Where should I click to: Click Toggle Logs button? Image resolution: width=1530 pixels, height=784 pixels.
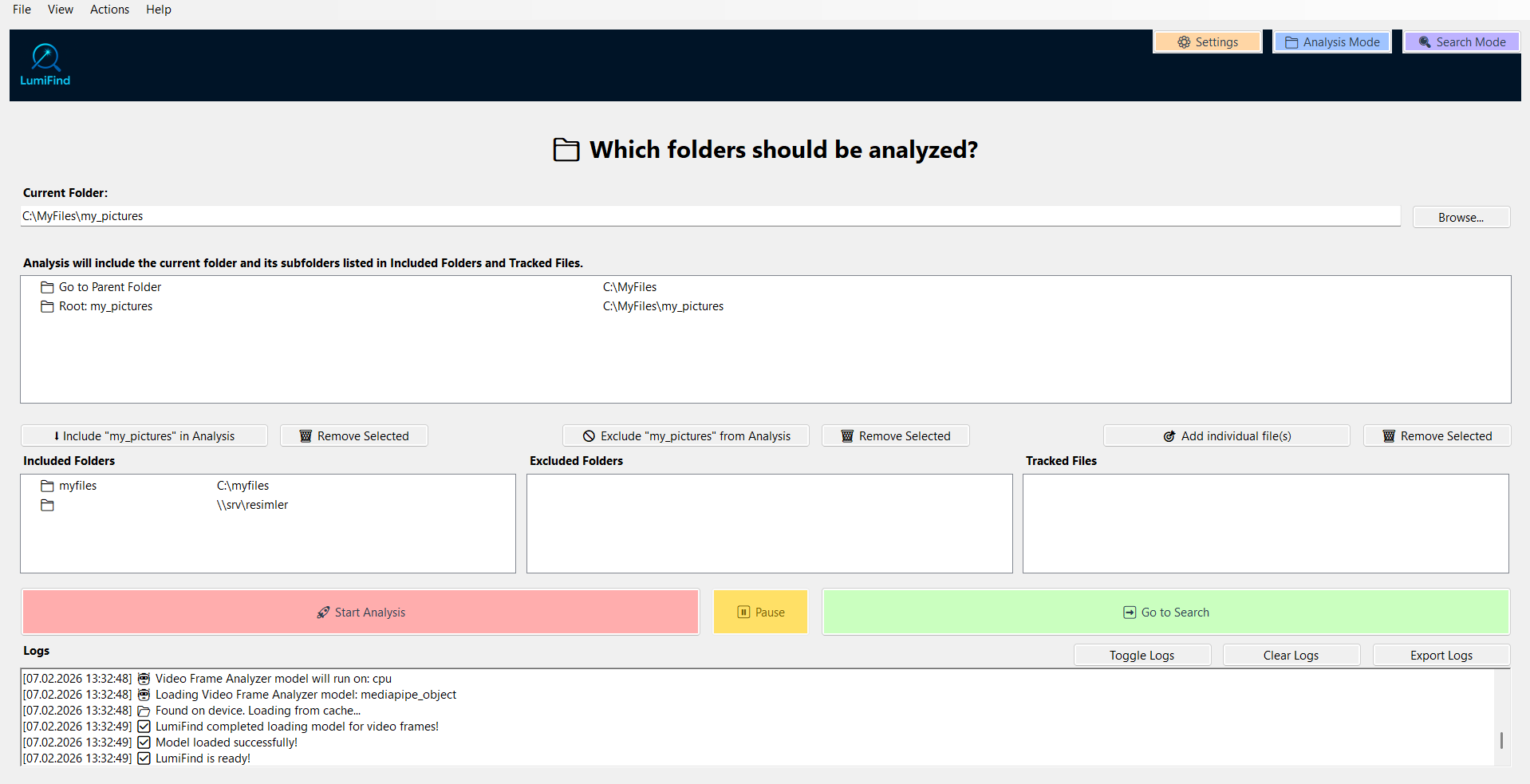pos(1142,656)
